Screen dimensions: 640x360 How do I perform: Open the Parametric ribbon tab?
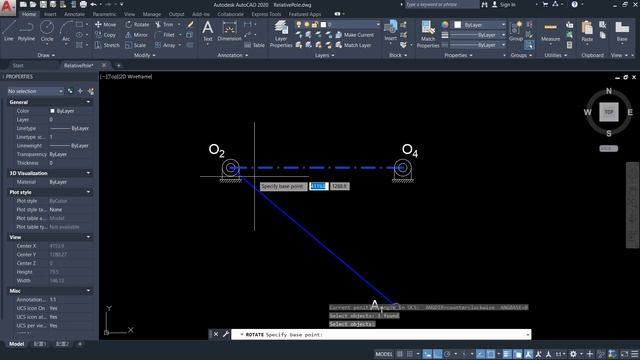click(x=104, y=14)
